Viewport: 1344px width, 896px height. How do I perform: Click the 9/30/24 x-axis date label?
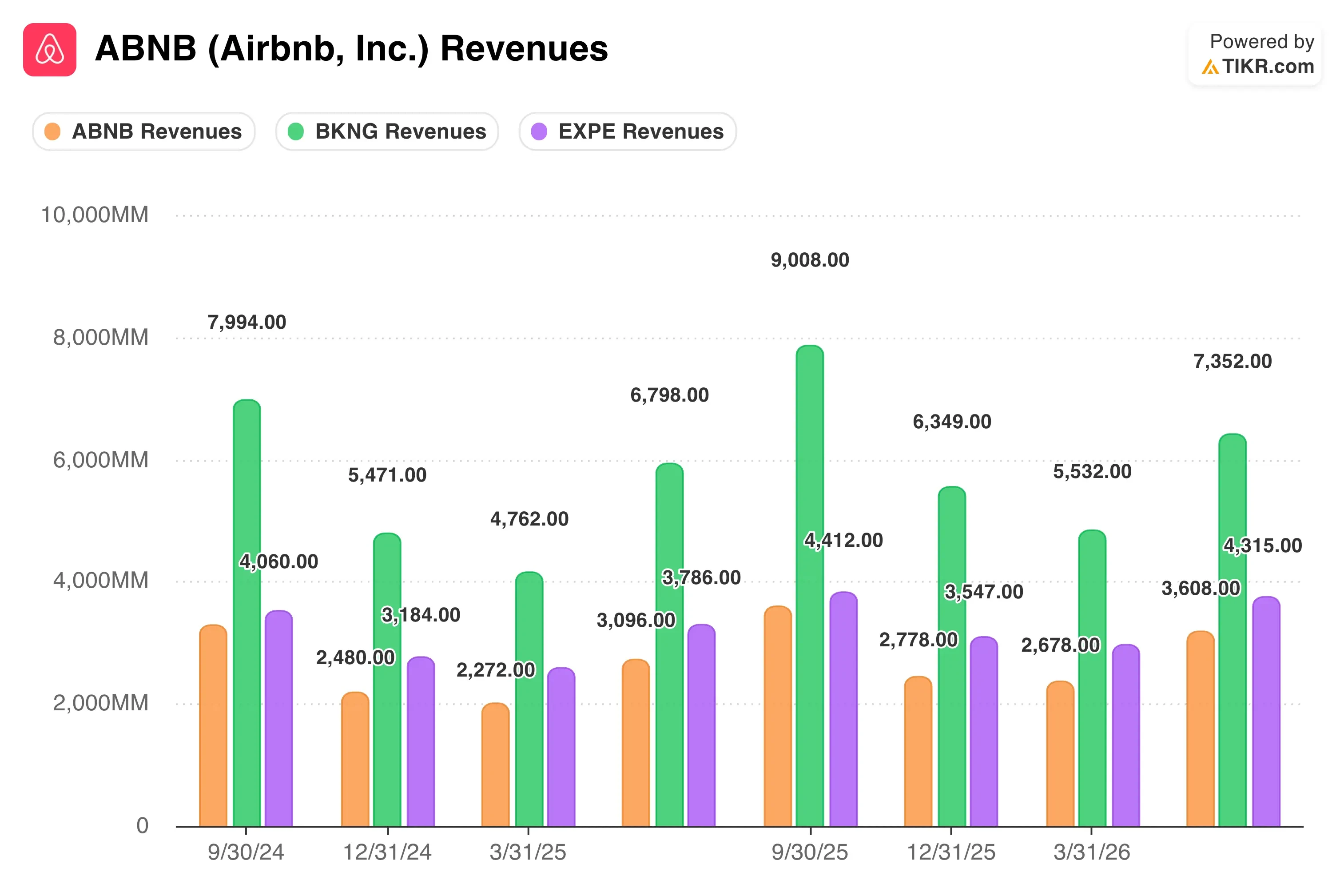coord(246,852)
